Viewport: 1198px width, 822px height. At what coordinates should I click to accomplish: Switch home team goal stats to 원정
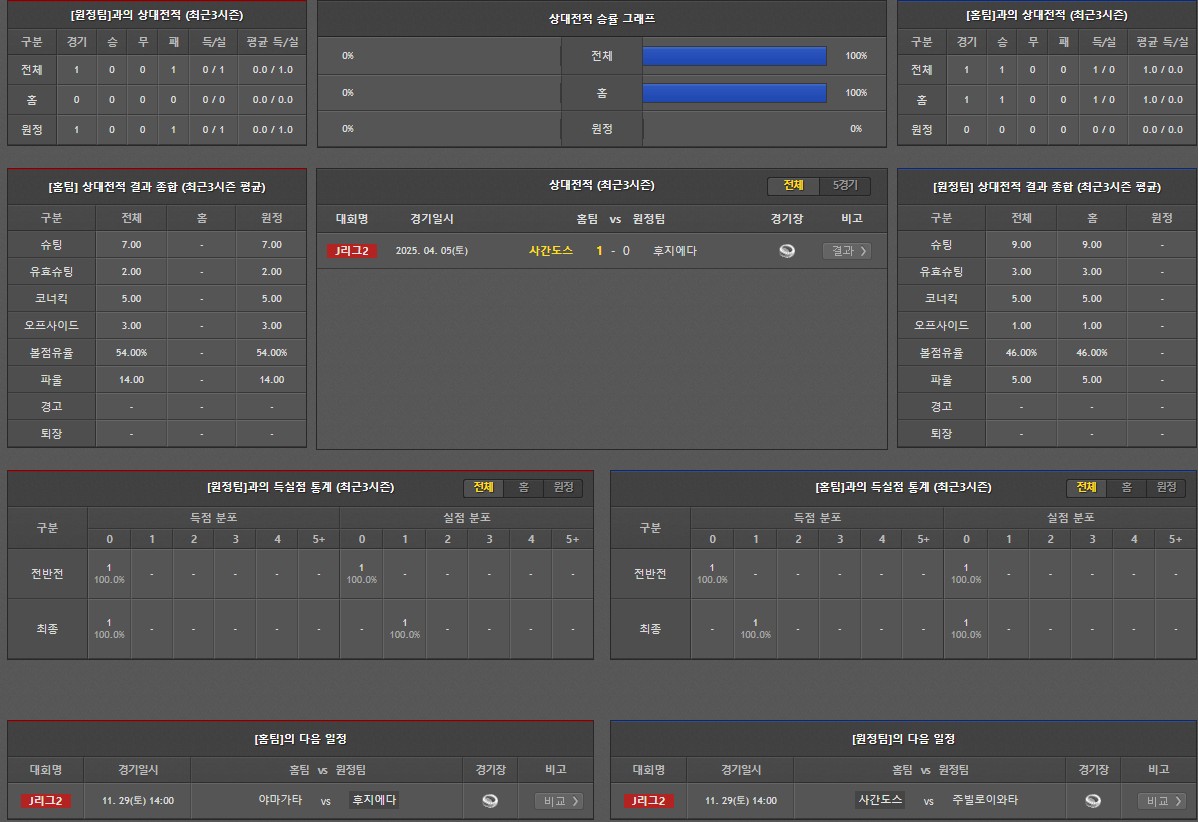click(x=563, y=487)
